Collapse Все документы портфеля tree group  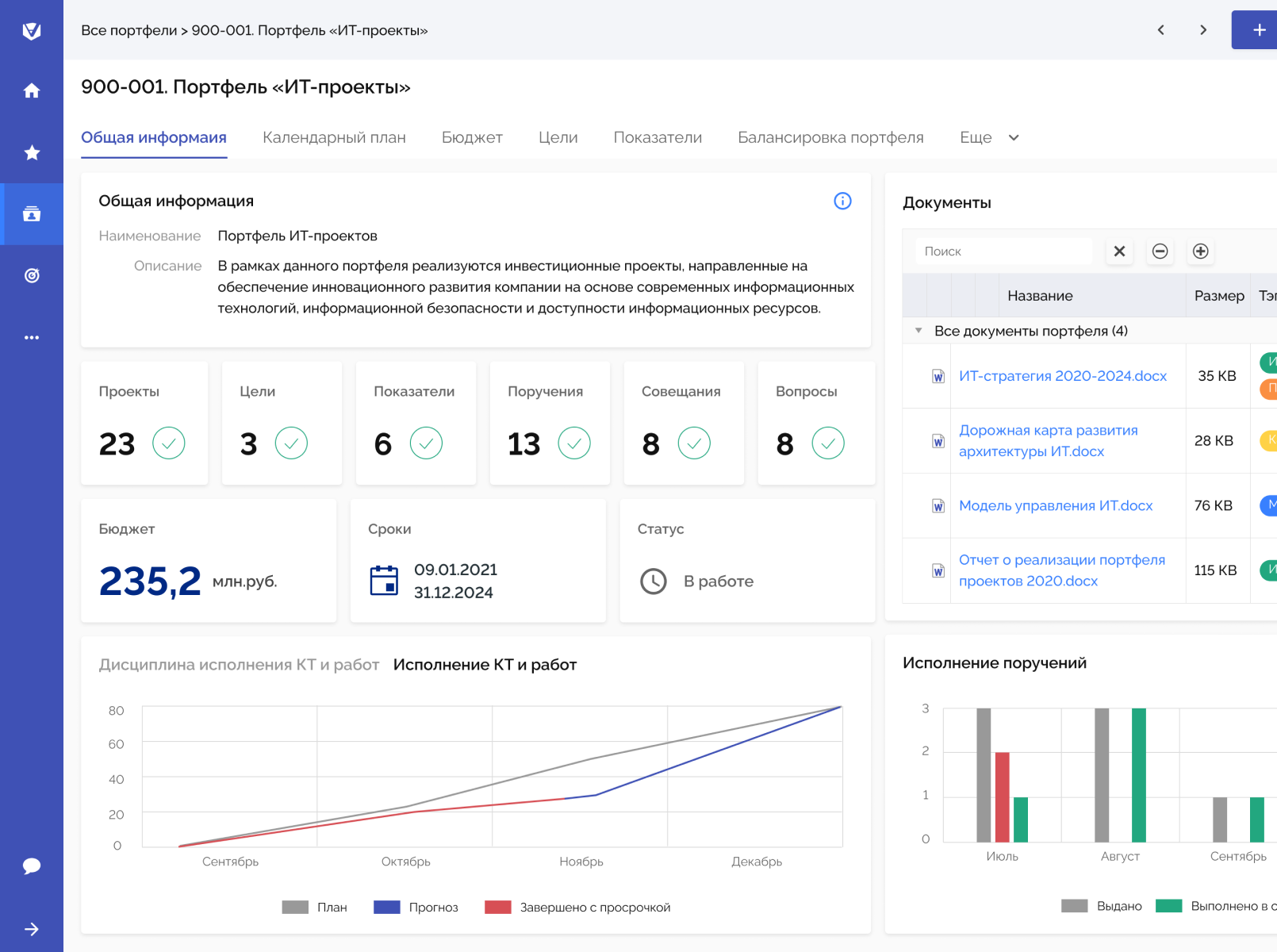[x=918, y=331]
